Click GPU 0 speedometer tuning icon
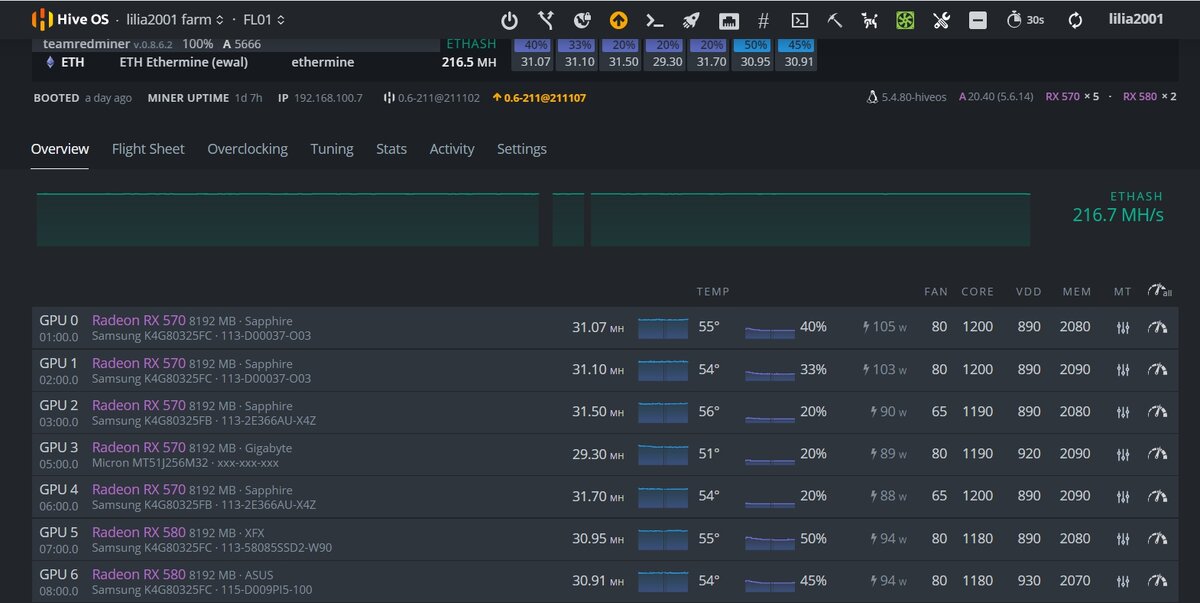Viewport: 1200px width, 603px height. coord(1158,328)
